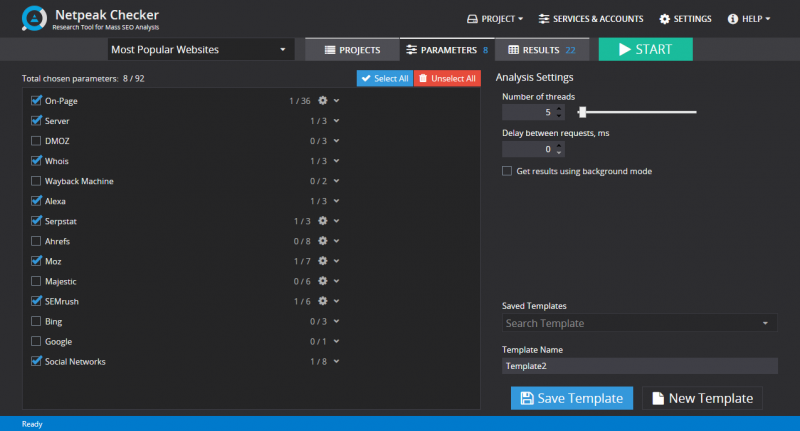Screen dimensions: 800x431
Task: Expand the SEMrush parameter group chevron
Action: (x=337, y=301)
